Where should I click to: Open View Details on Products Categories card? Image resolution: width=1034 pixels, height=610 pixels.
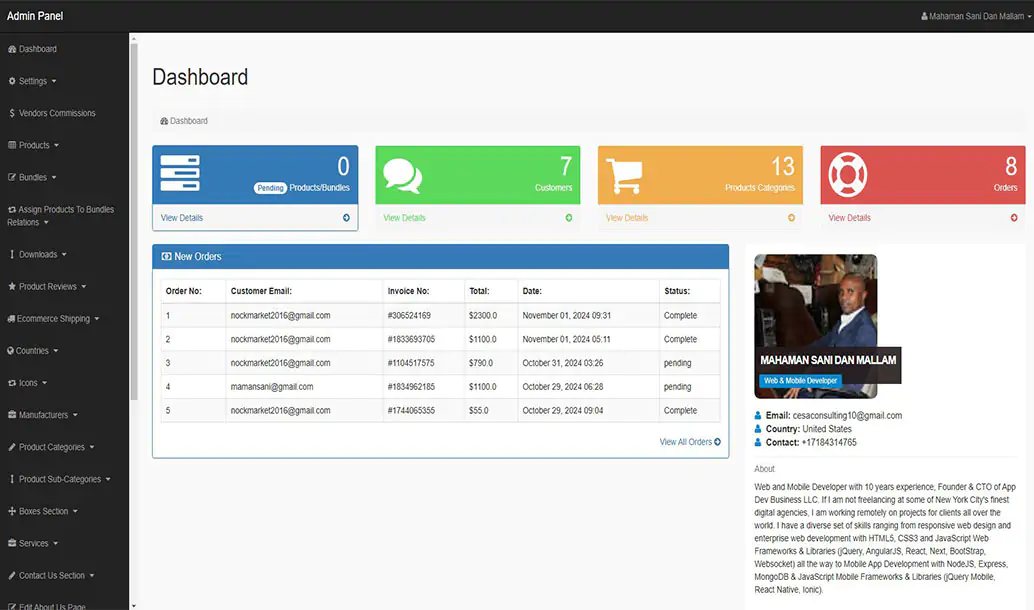(627, 218)
